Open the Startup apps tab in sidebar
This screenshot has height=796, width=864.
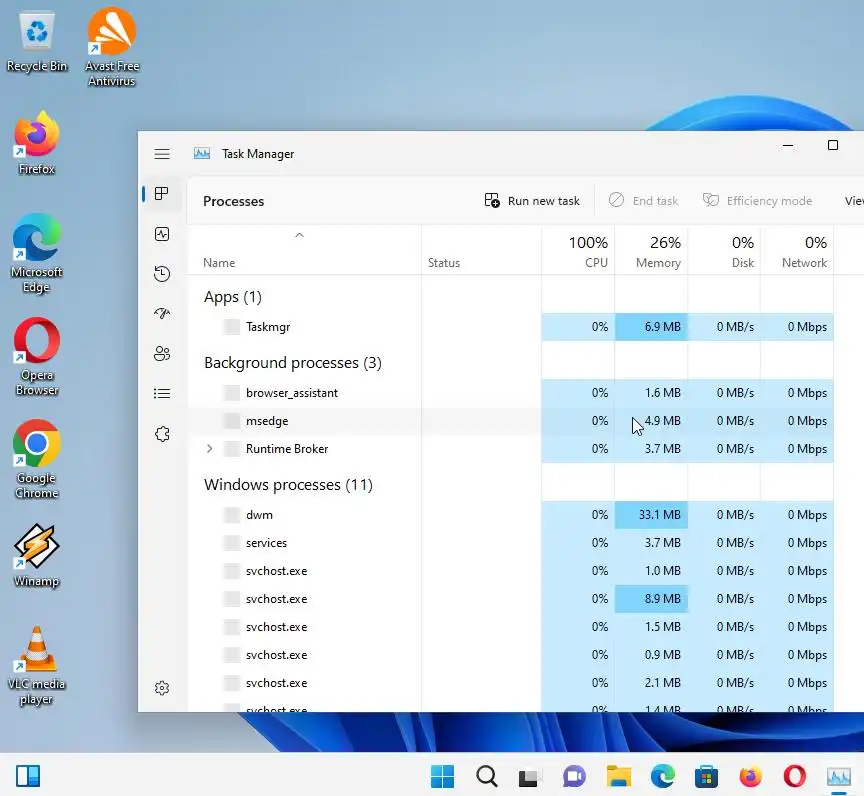pyautogui.click(x=162, y=313)
